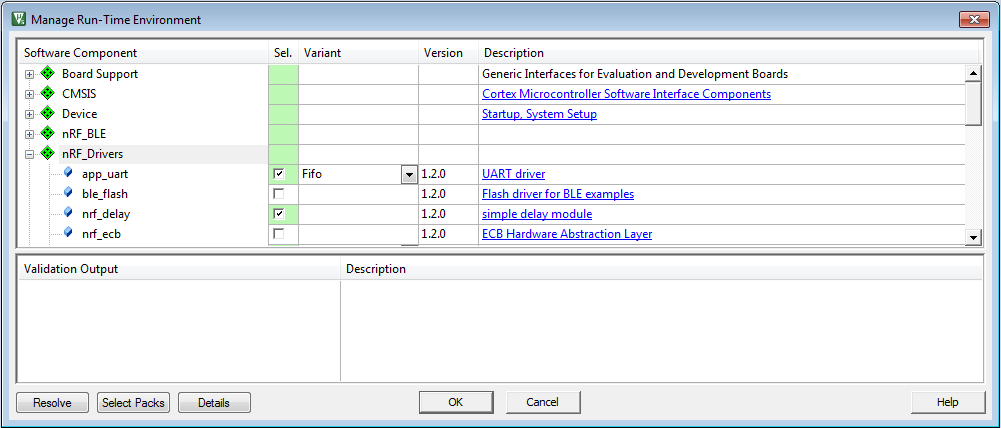Click the Cancel button
The image size is (1001, 428).
click(543, 402)
